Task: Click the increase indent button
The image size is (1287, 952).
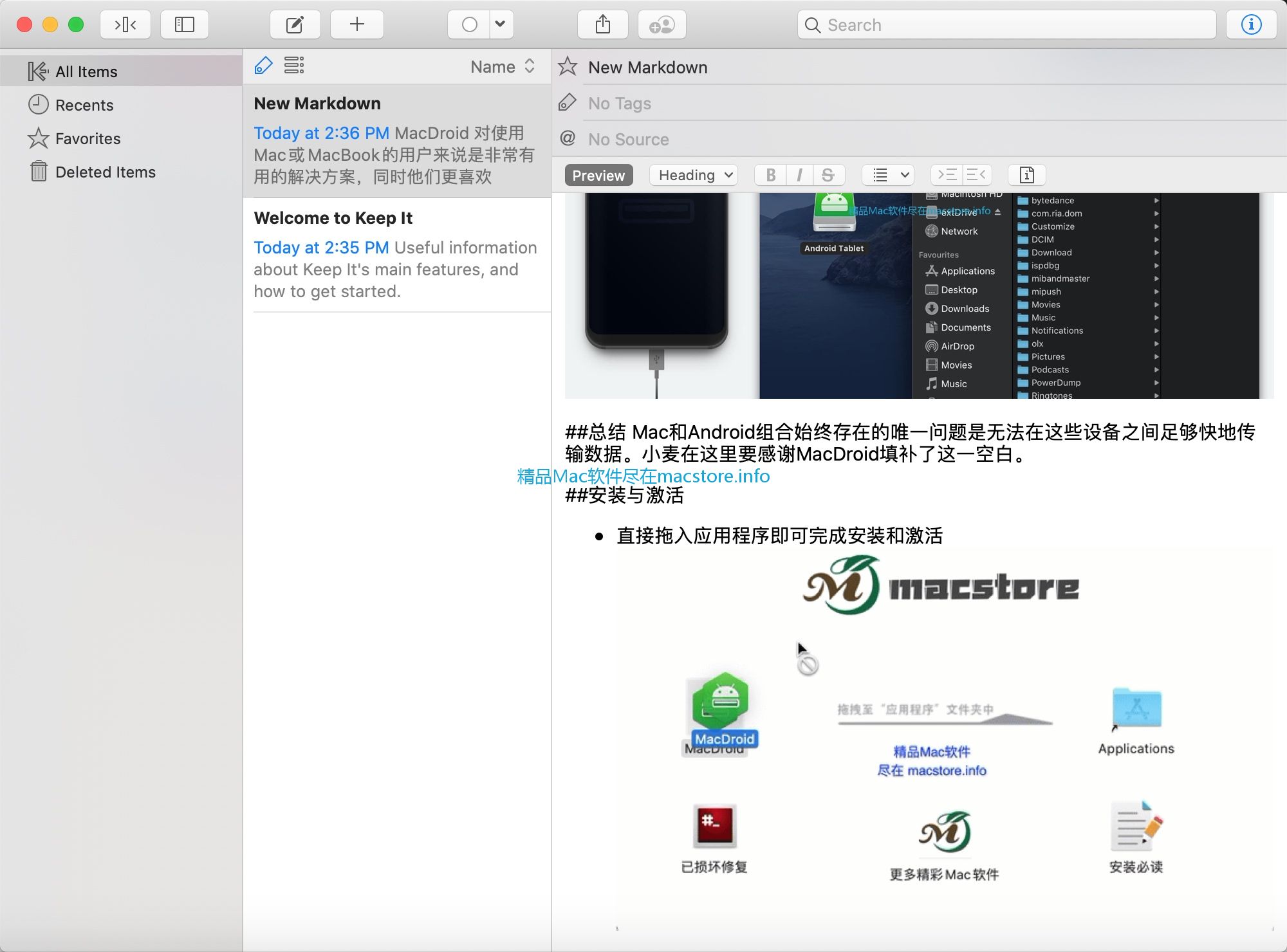Action: point(947,175)
